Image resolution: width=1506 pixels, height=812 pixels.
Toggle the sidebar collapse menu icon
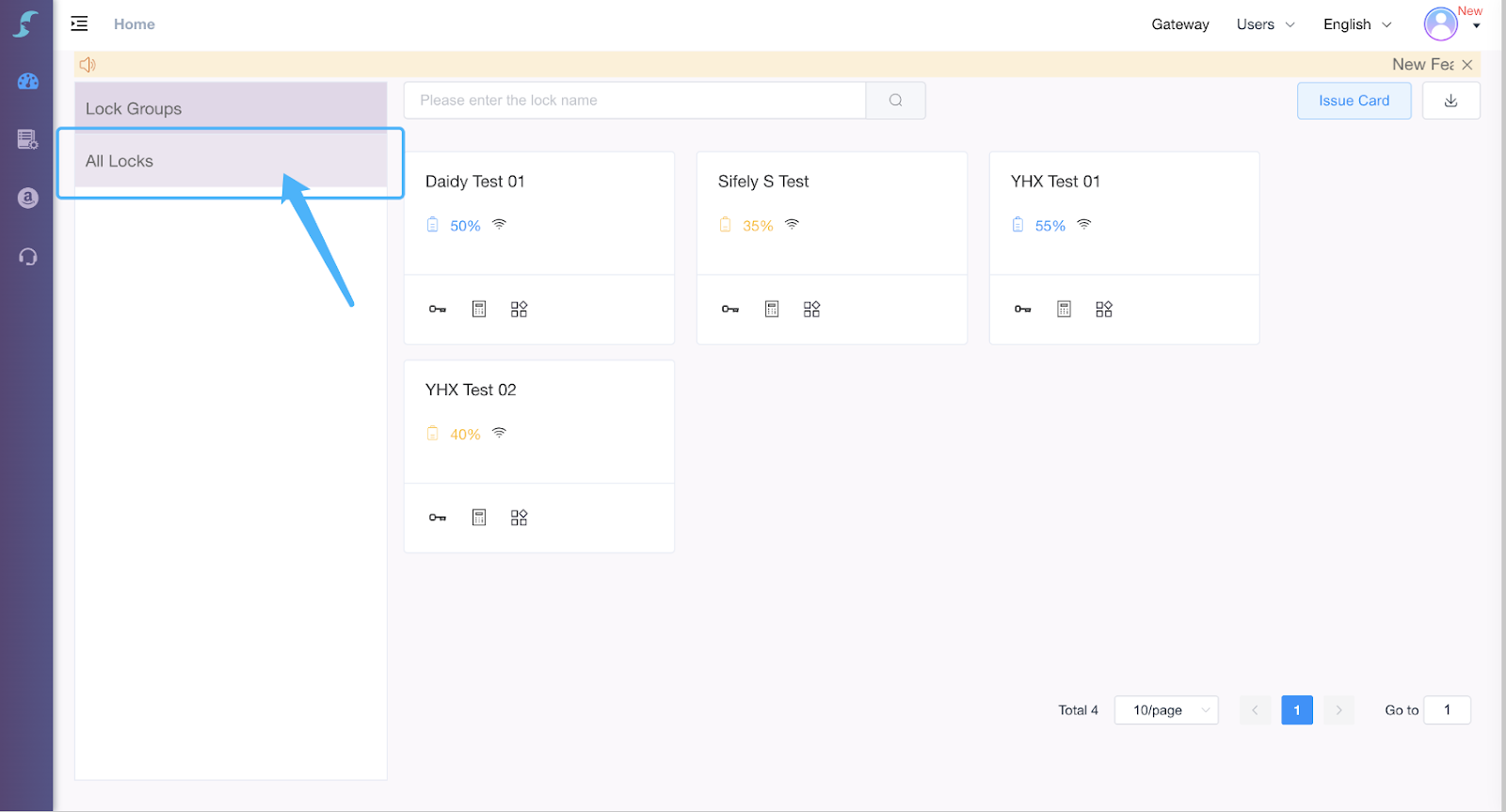point(79,24)
